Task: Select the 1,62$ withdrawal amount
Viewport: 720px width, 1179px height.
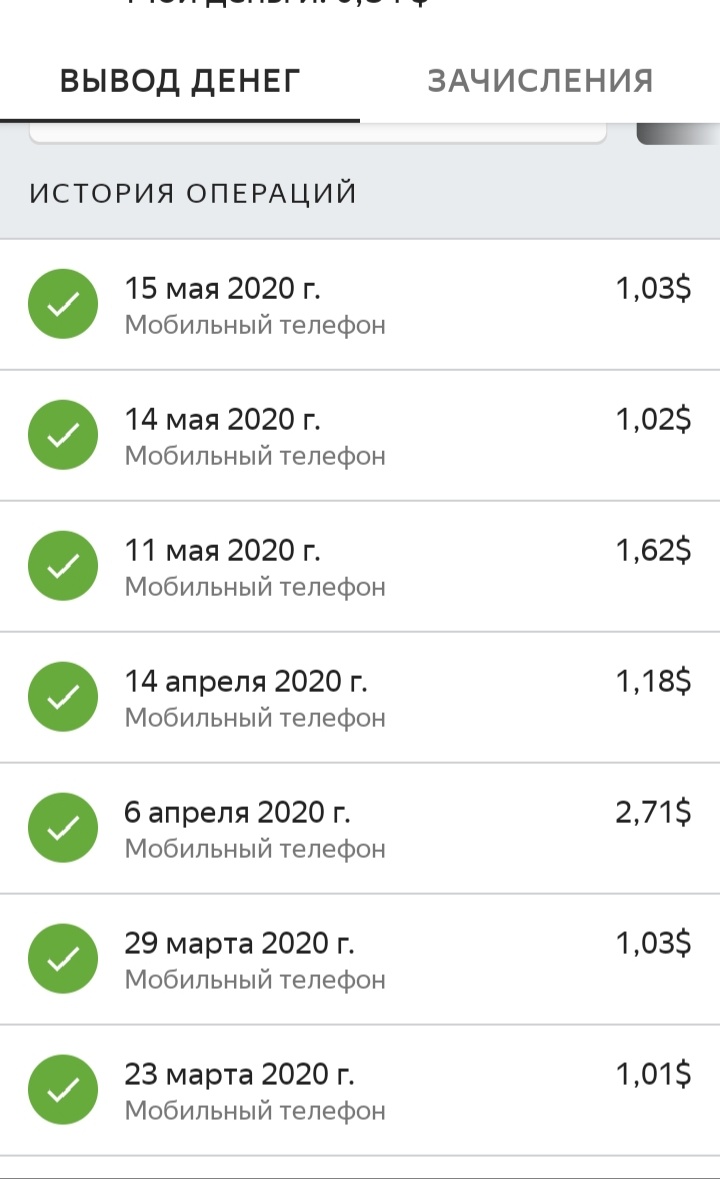Action: pos(653,550)
